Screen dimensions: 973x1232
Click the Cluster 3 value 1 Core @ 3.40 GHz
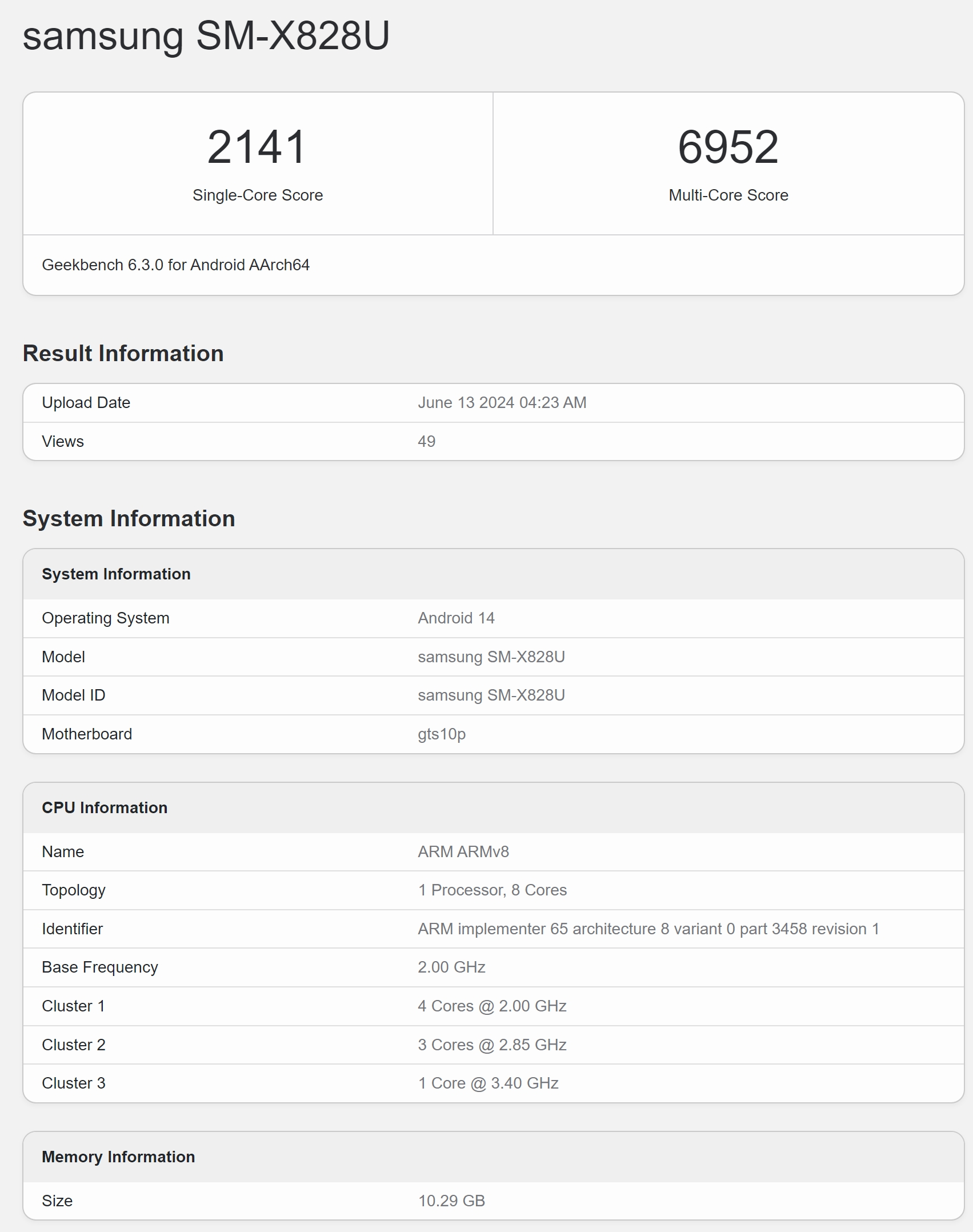488,1083
